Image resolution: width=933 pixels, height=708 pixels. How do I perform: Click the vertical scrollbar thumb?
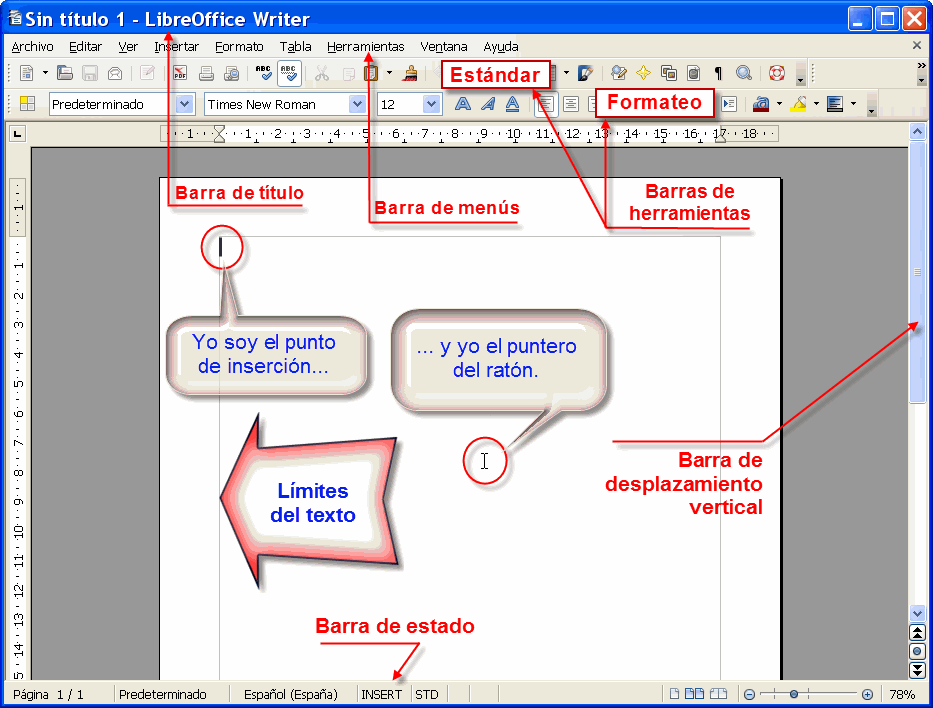tap(918, 271)
